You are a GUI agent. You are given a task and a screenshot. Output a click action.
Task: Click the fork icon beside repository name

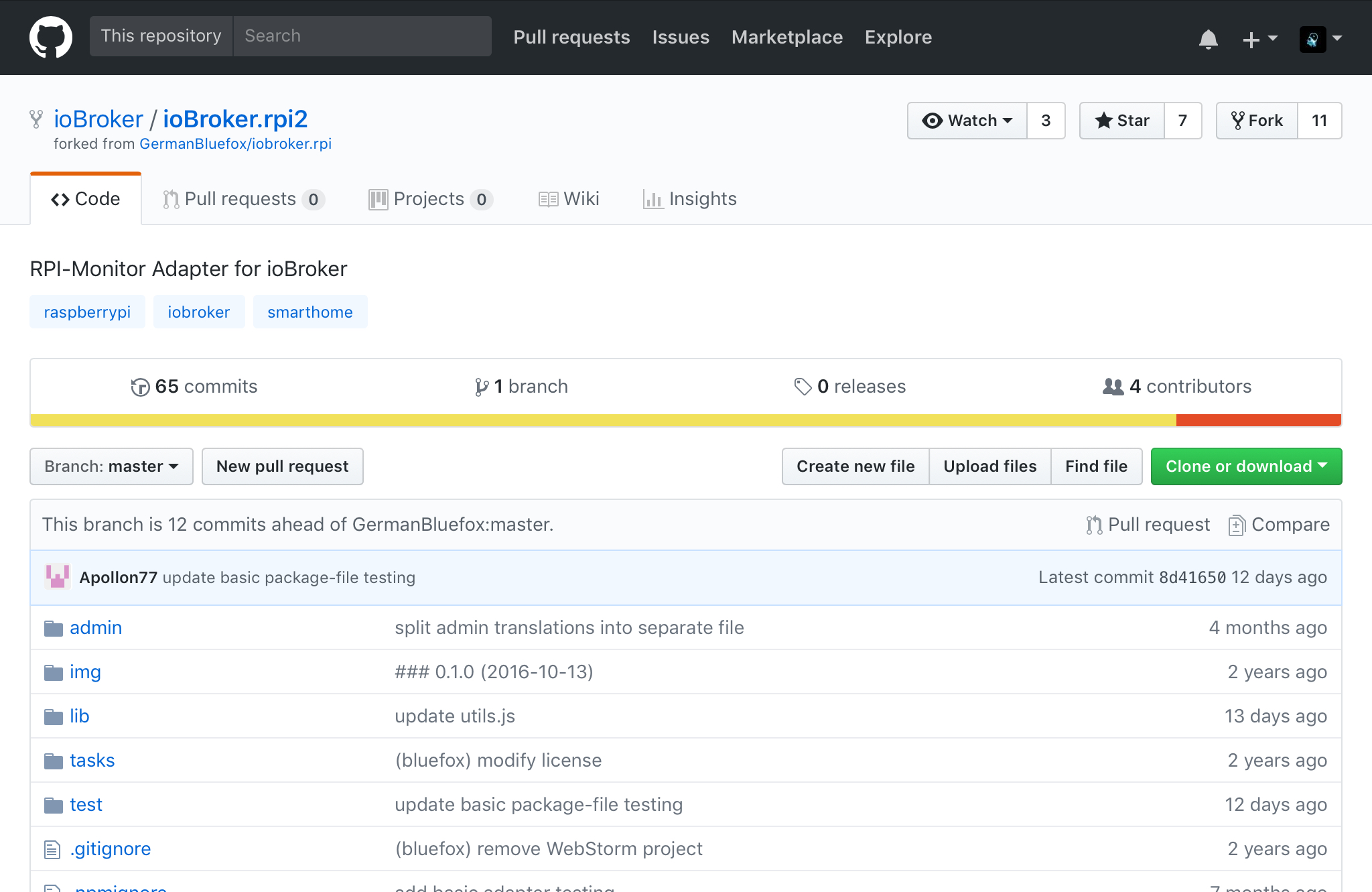click(x=36, y=119)
